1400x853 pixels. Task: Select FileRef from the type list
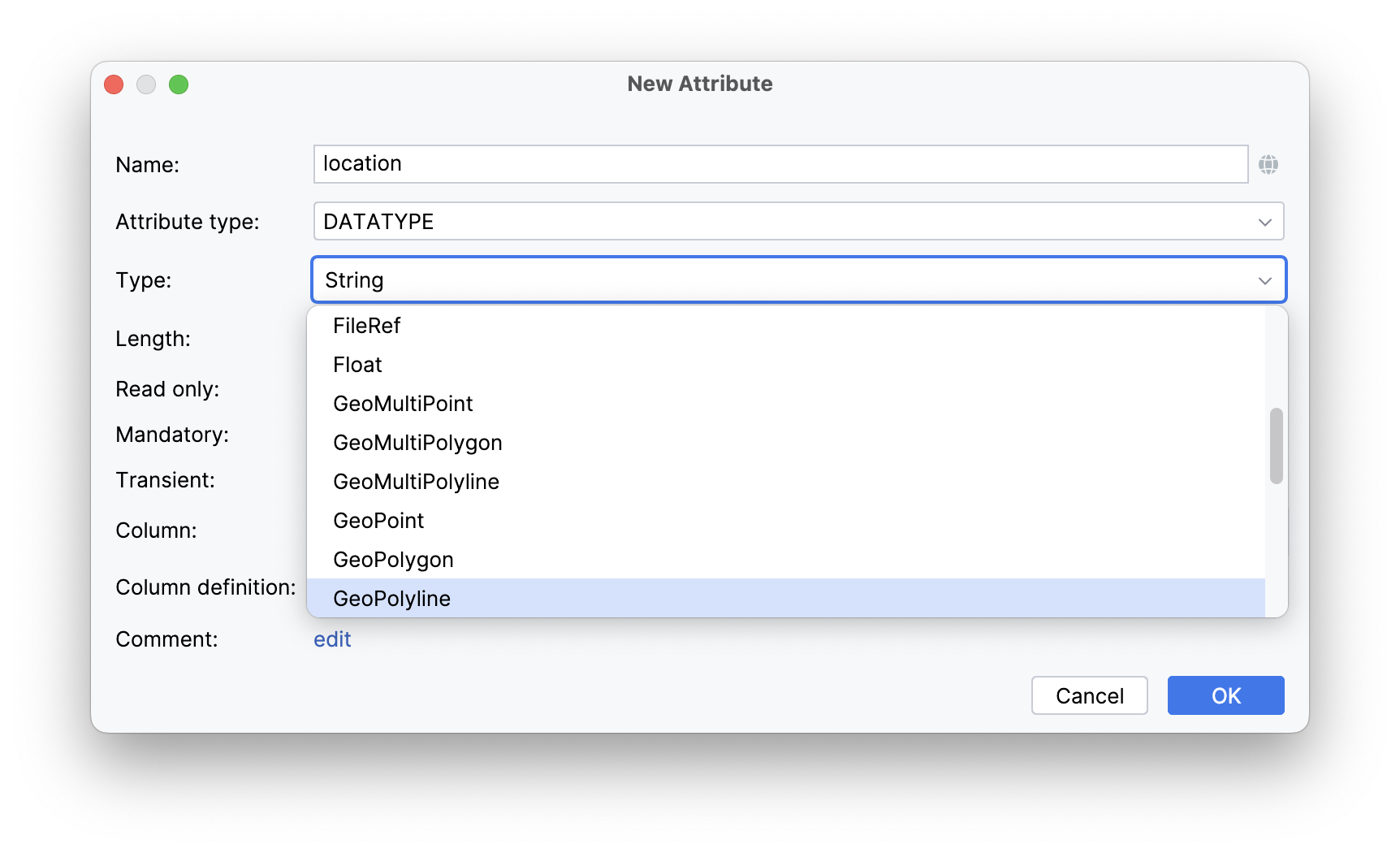367,326
